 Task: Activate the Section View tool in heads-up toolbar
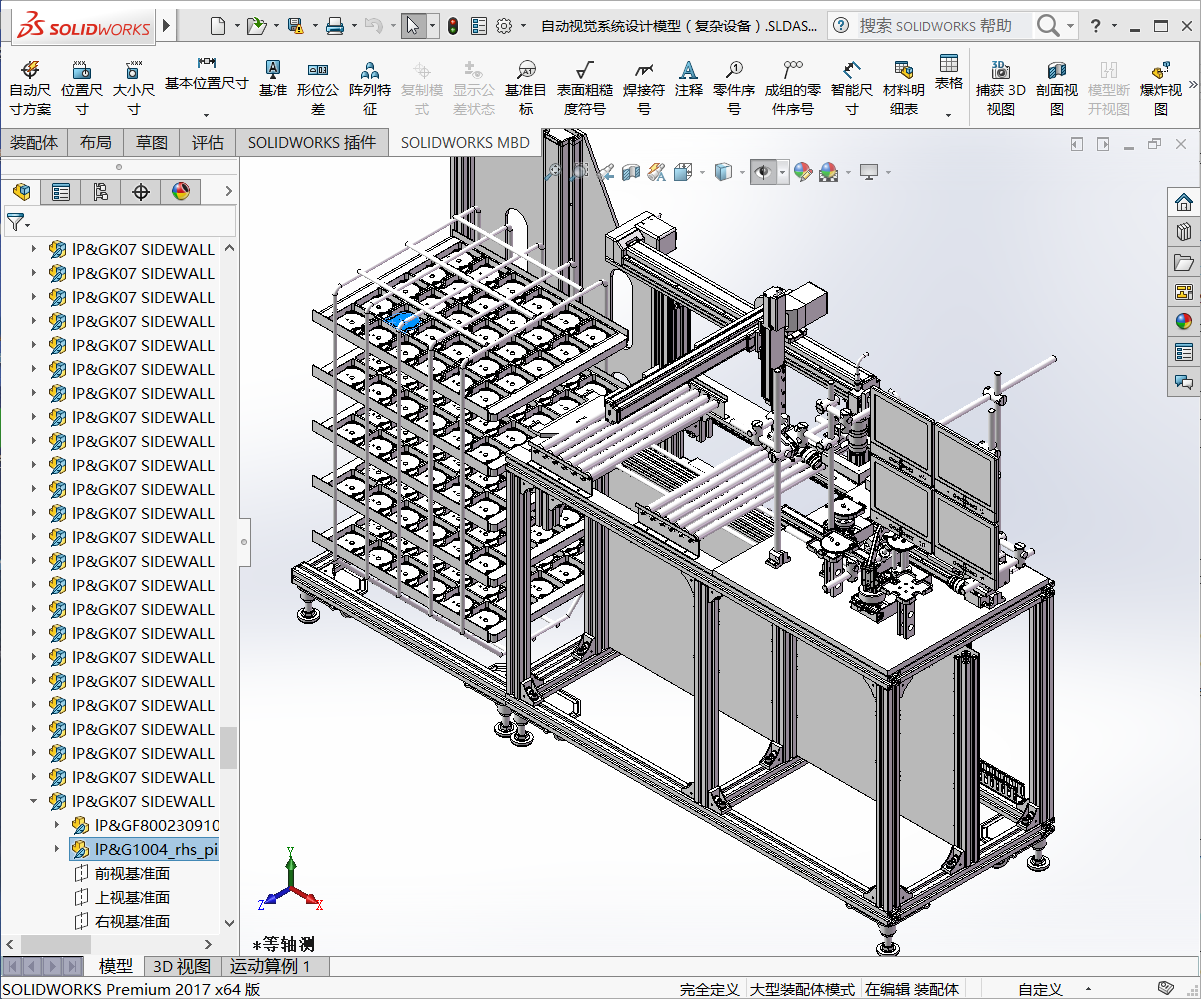(x=630, y=171)
